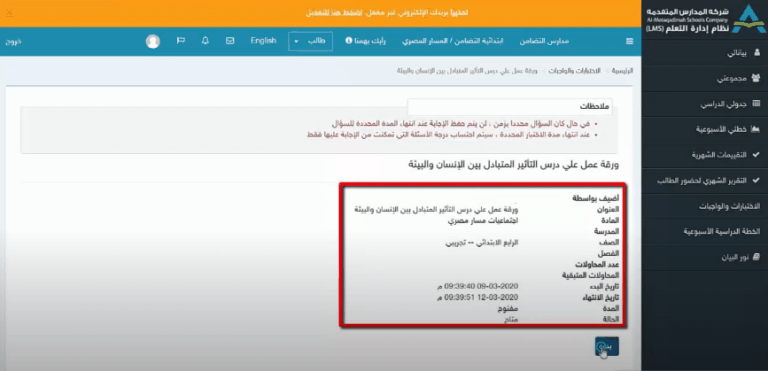Expand the طالب role dropdown
This screenshot has height=371, width=768.
pos(311,41)
